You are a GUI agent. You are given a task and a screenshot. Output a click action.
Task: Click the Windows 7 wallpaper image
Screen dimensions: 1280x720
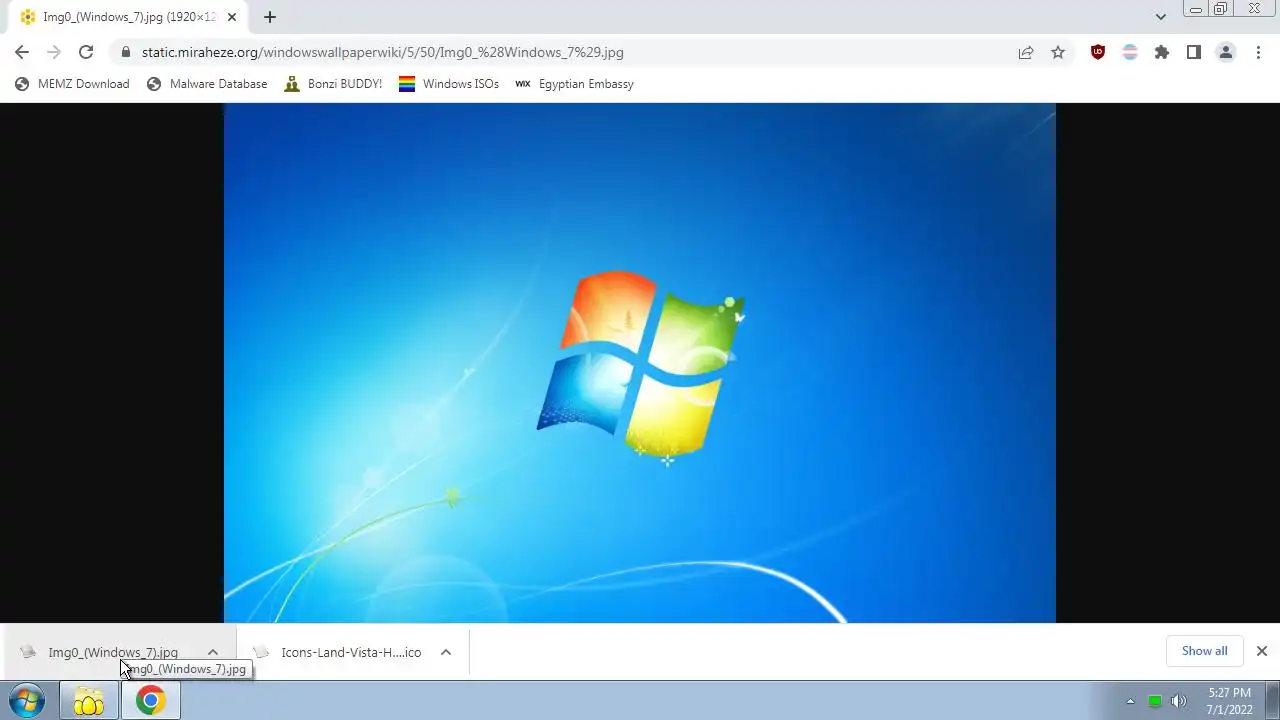(640, 363)
